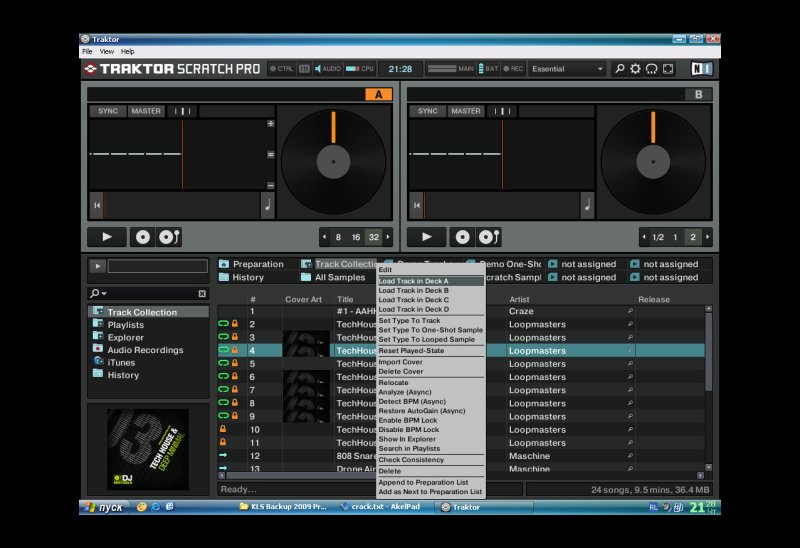800x548 pixels.
Task: Open the File menu
Action: point(88,52)
